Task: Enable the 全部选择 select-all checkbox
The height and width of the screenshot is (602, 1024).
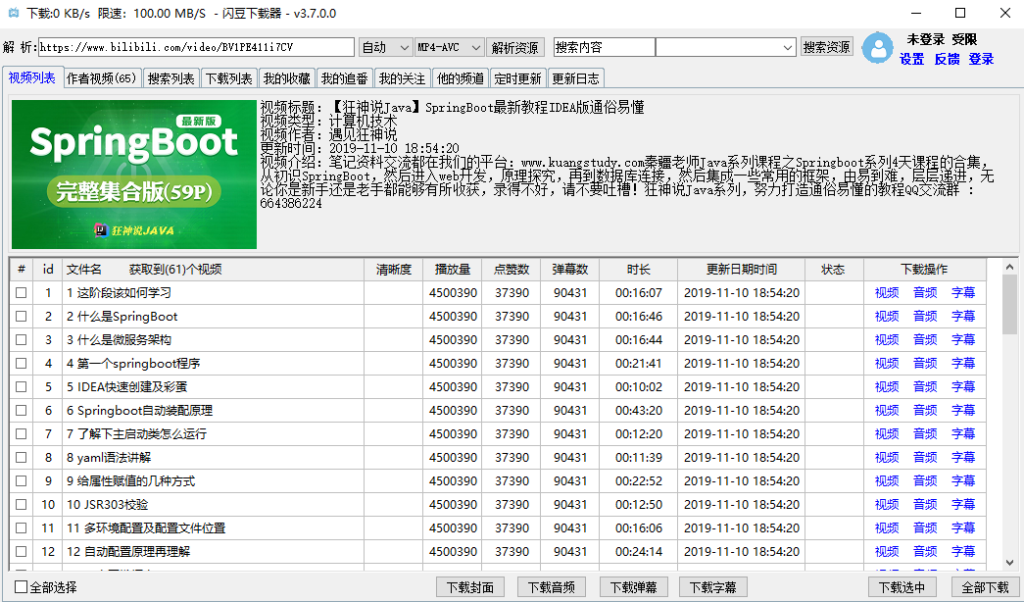Action: click(x=22, y=587)
